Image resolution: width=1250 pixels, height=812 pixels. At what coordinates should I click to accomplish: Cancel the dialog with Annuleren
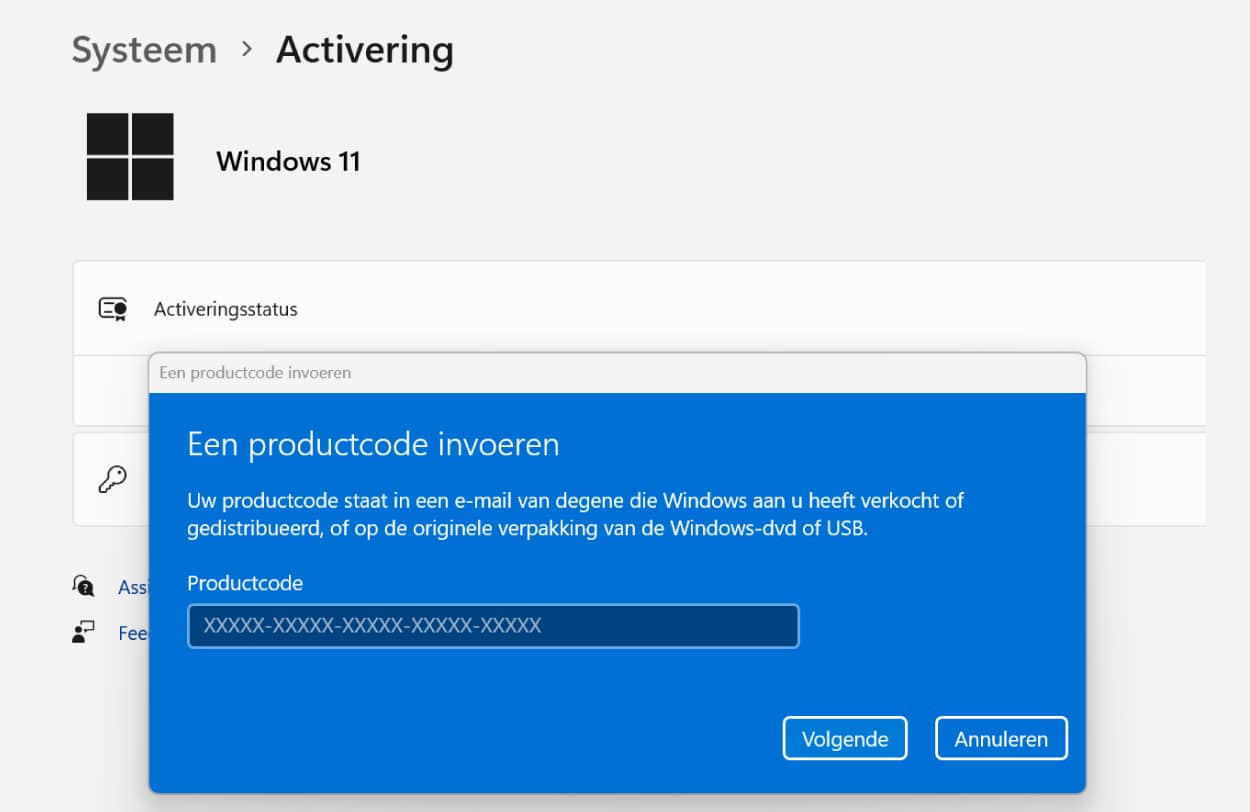(x=1001, y=739)
